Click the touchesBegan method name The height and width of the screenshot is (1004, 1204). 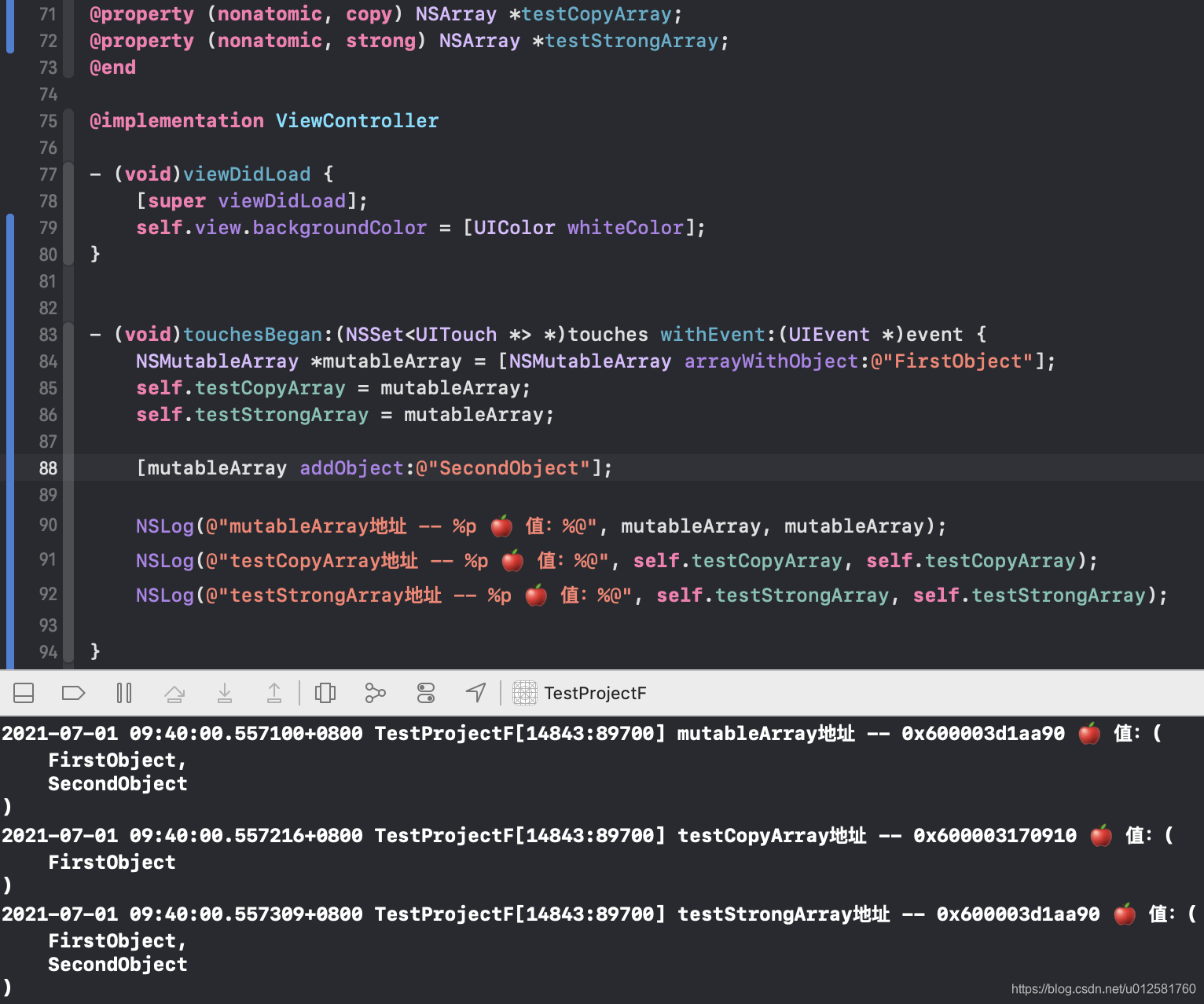(252, 335)
